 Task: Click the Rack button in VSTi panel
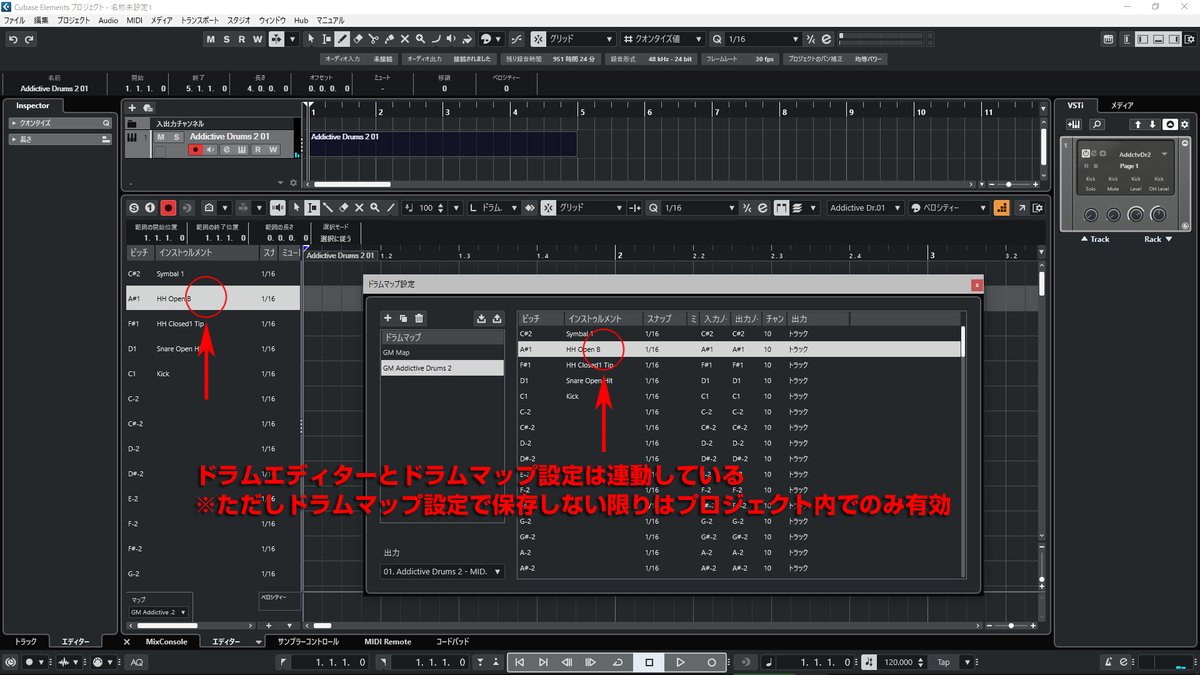coord(1157,239)
